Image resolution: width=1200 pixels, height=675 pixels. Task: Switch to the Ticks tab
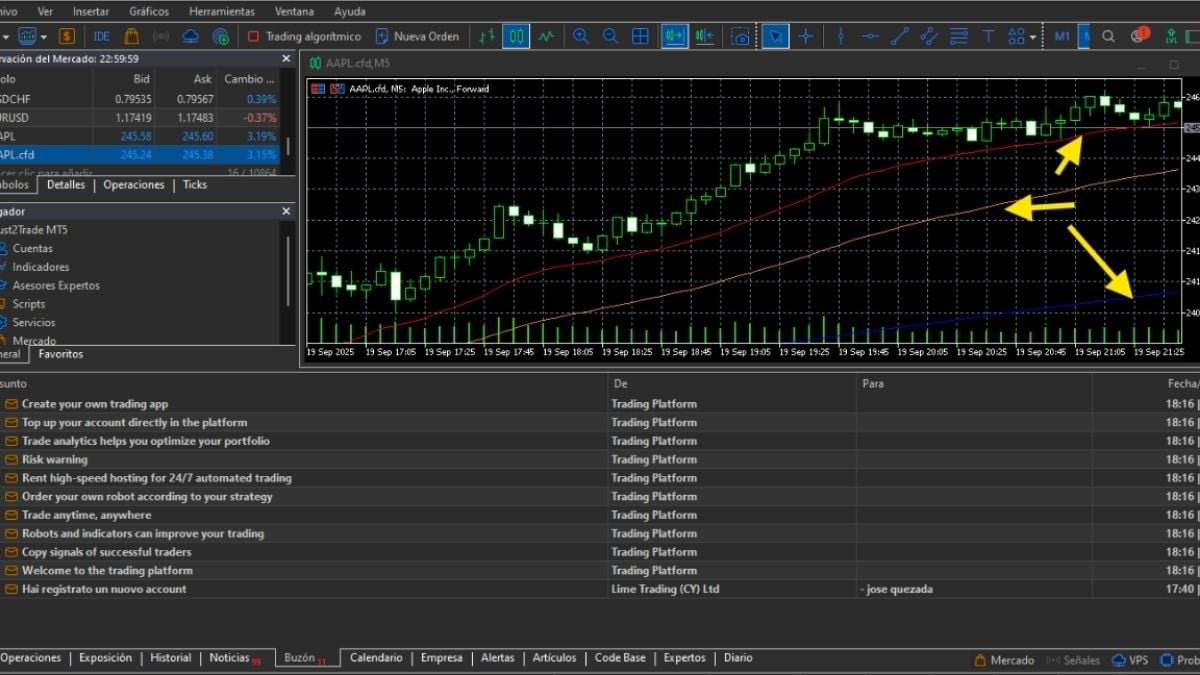click(193, 184)
